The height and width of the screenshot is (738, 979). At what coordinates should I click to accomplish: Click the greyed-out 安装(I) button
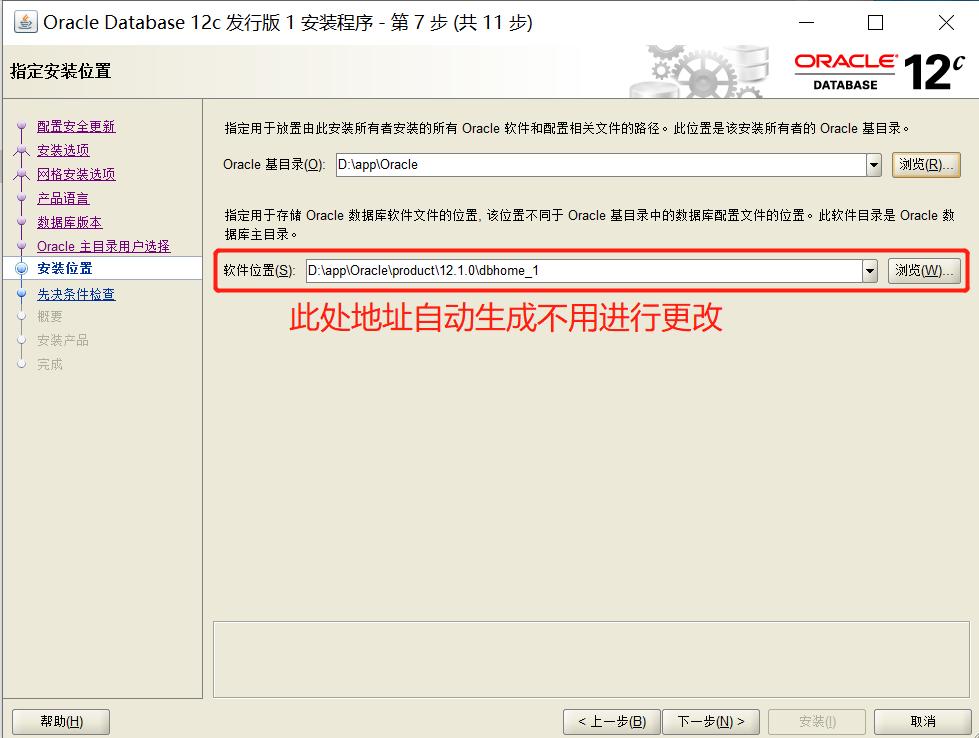(x=817, y=722)
